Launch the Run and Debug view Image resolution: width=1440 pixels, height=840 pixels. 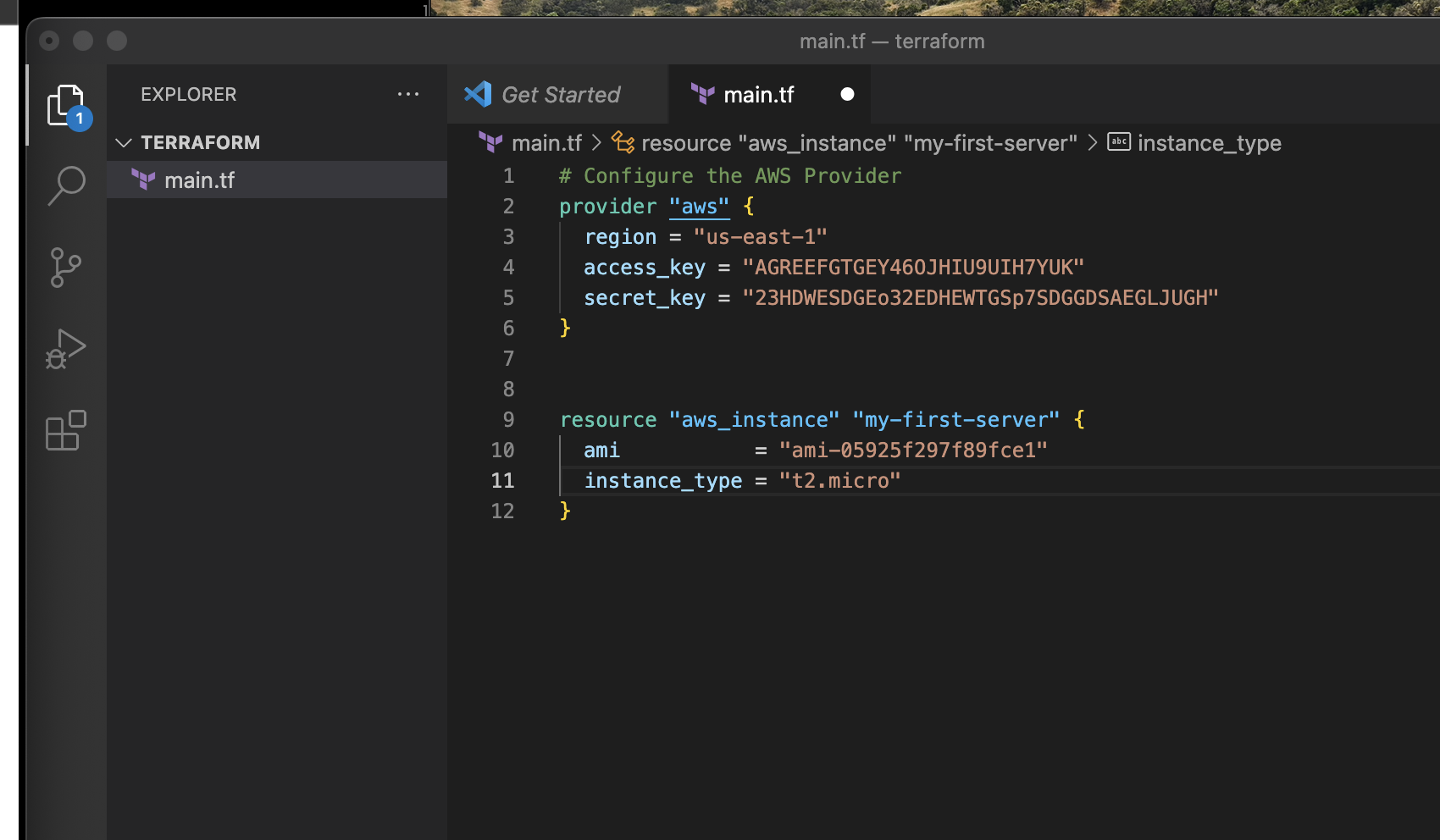click(66, 348)
